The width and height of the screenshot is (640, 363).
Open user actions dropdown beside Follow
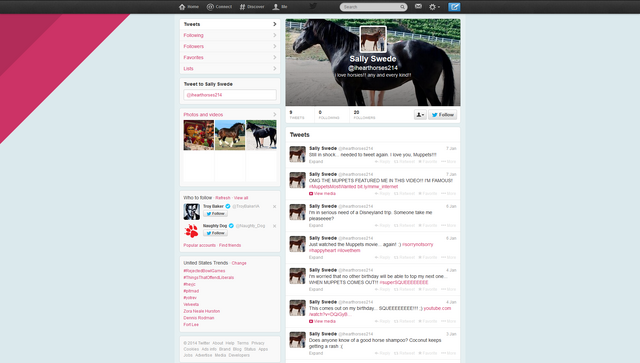420,115
